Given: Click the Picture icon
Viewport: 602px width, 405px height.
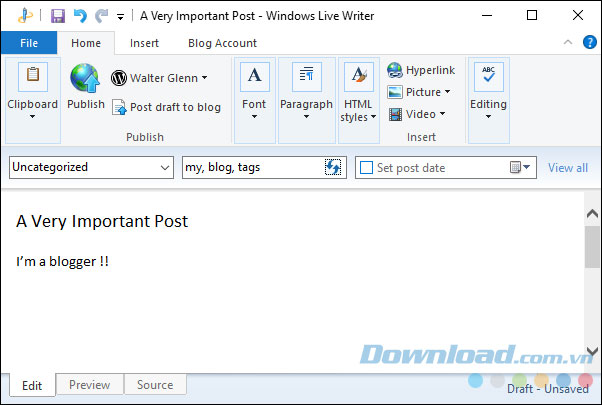Looking at the screenshot, I should pyautogui.click(x=395, y=92).
